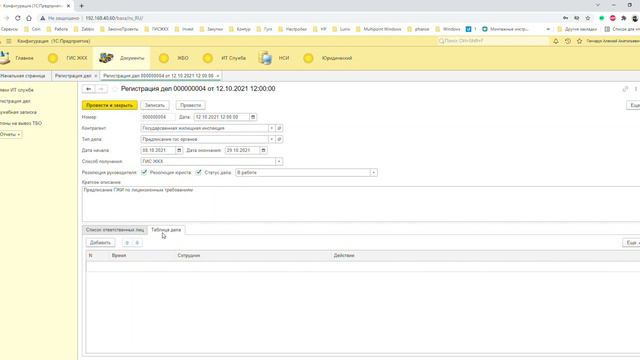Open Другие закладки bookmarks folder
640x360 pixels.
576,29
